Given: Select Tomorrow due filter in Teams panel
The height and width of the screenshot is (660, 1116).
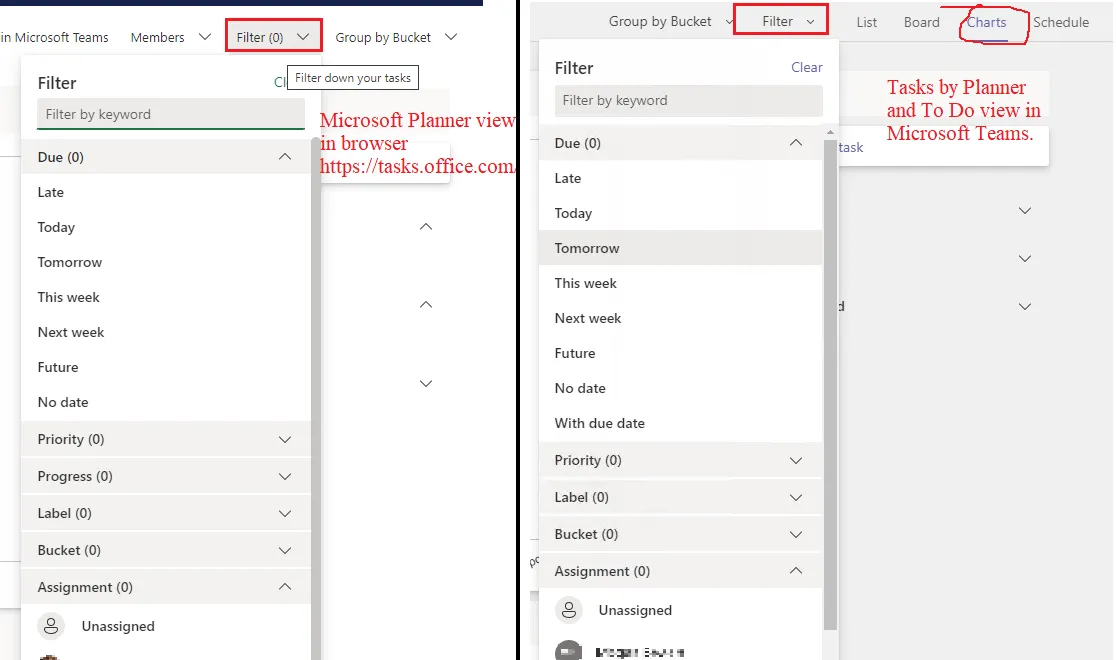Looking at the screenshot, I should [x=681, y=248].
